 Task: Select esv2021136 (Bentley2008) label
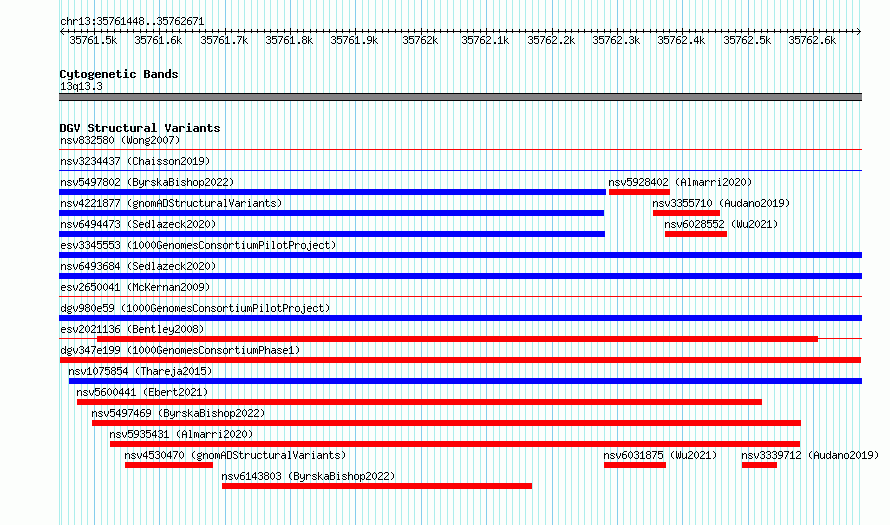[132, 329]
